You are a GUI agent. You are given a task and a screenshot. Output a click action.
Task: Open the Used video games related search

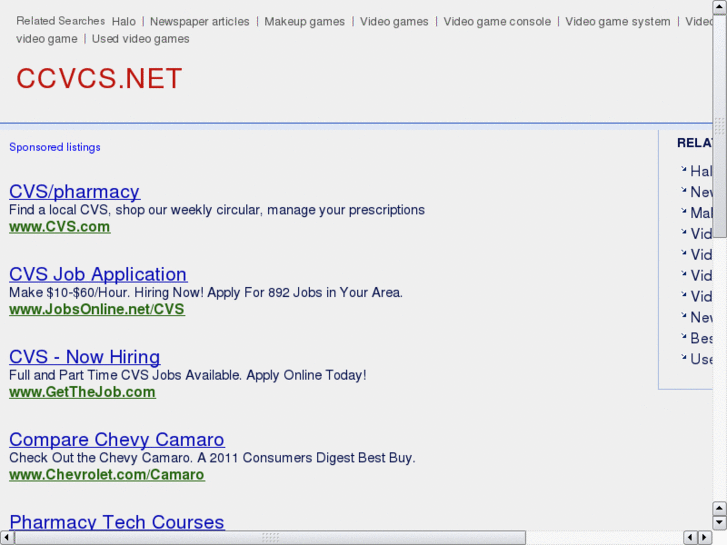(x=140, y=39)
